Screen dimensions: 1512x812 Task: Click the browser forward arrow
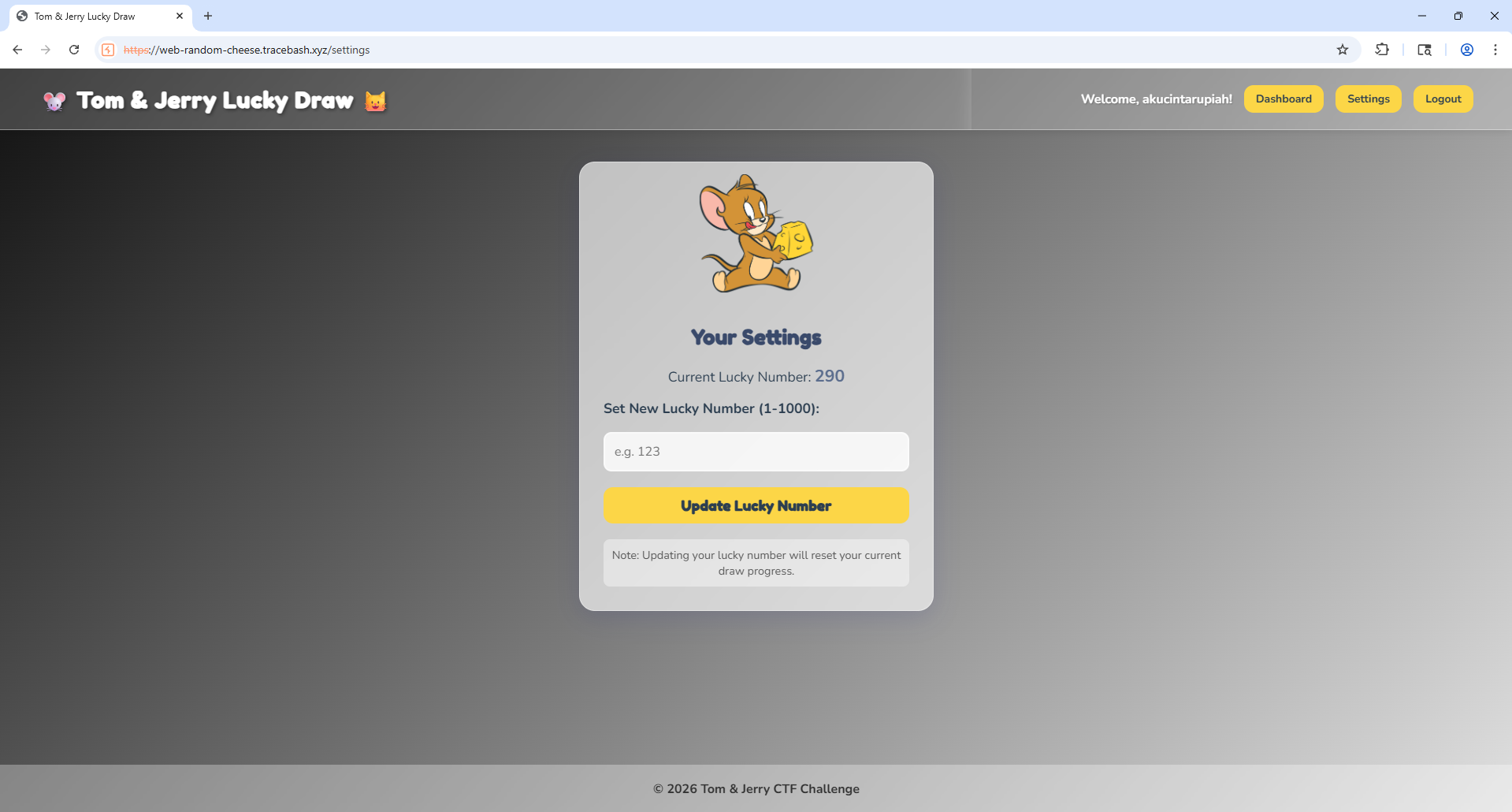coord(46,50)
